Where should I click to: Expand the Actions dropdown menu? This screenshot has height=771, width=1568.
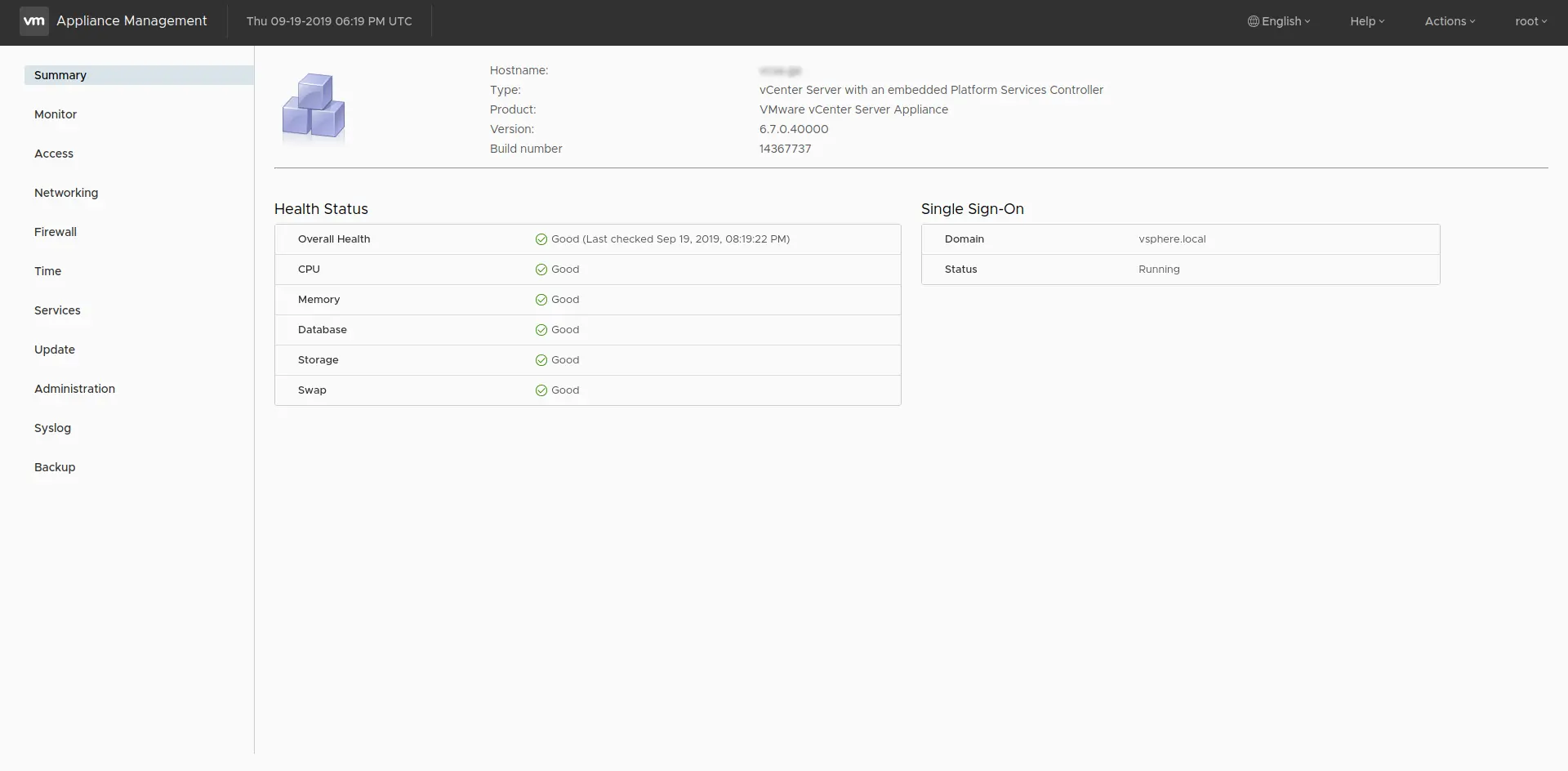pyautogui.click(x=1450, y=21)
